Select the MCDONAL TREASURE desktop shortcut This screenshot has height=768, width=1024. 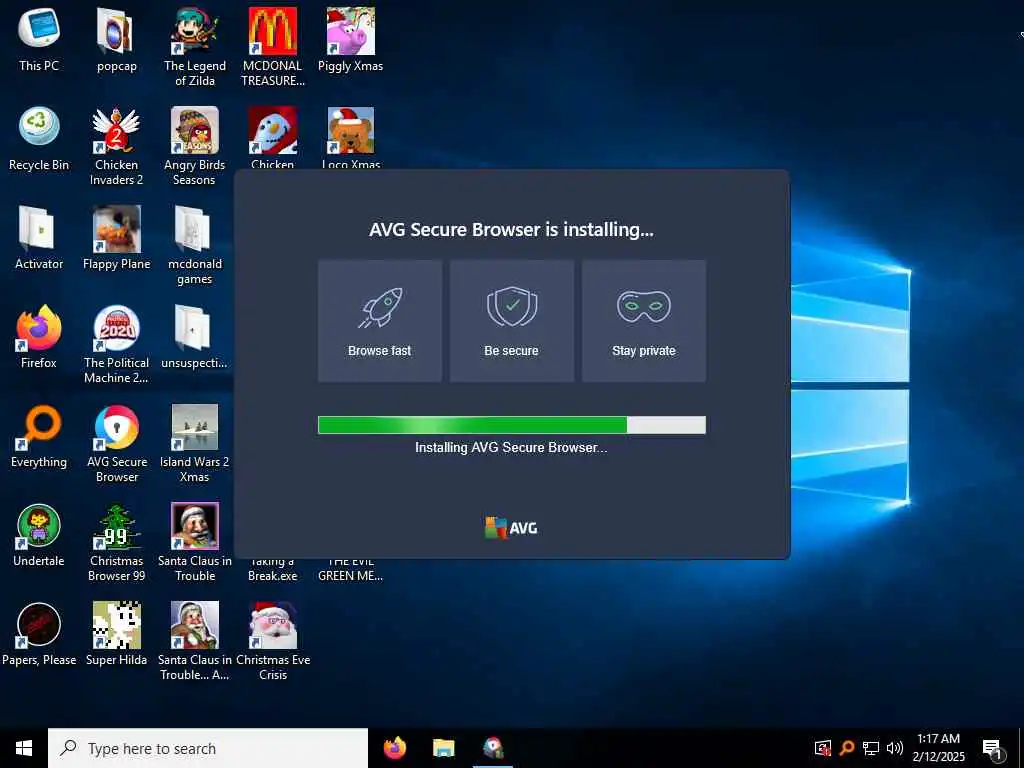(x=273, y=46)
